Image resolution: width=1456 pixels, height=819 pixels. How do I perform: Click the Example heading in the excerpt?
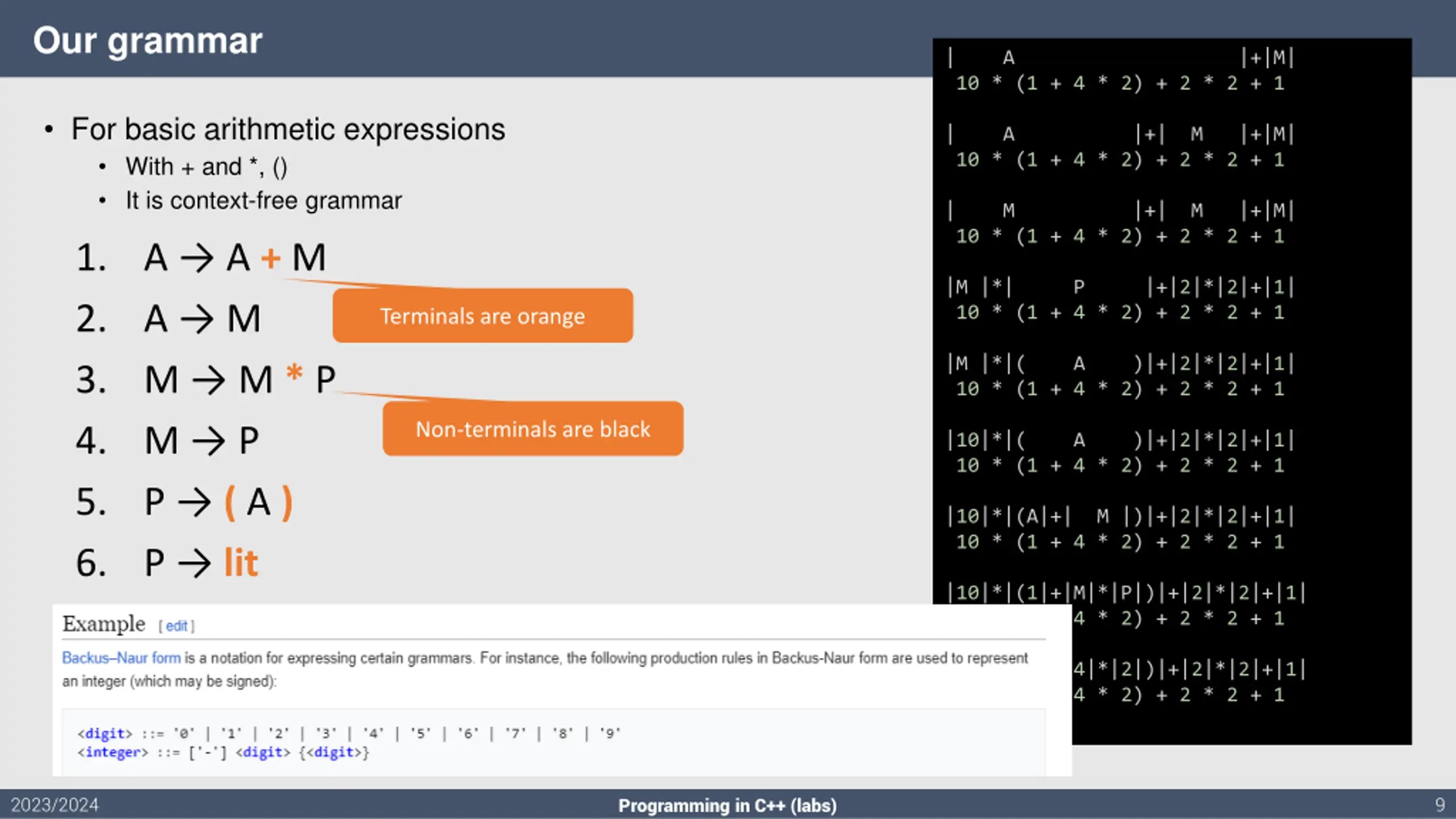(x=104, y=624)
